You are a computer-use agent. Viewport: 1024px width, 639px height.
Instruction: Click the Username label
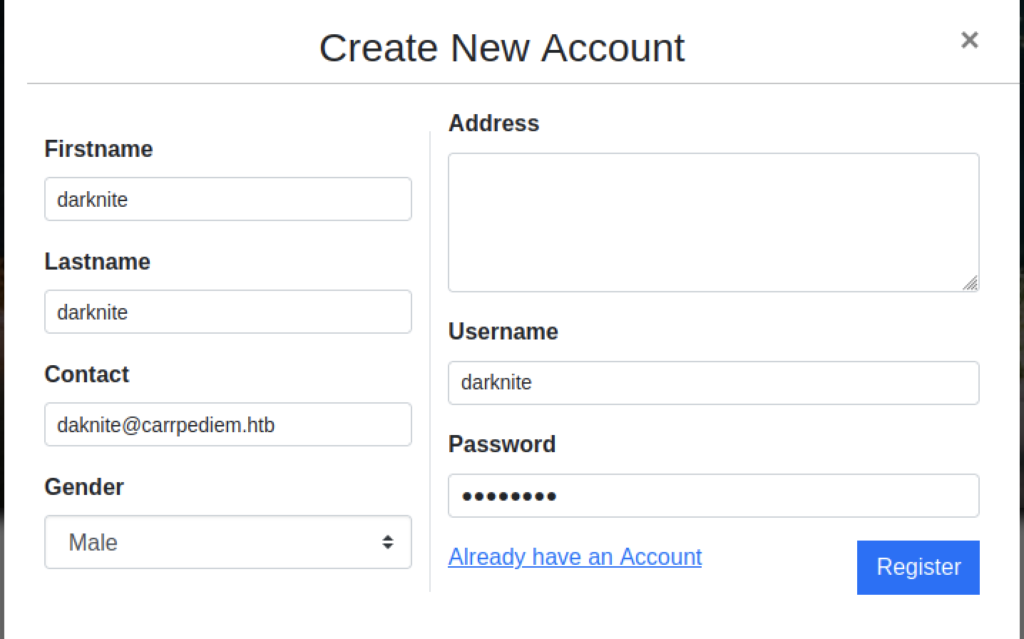point(503,331)
